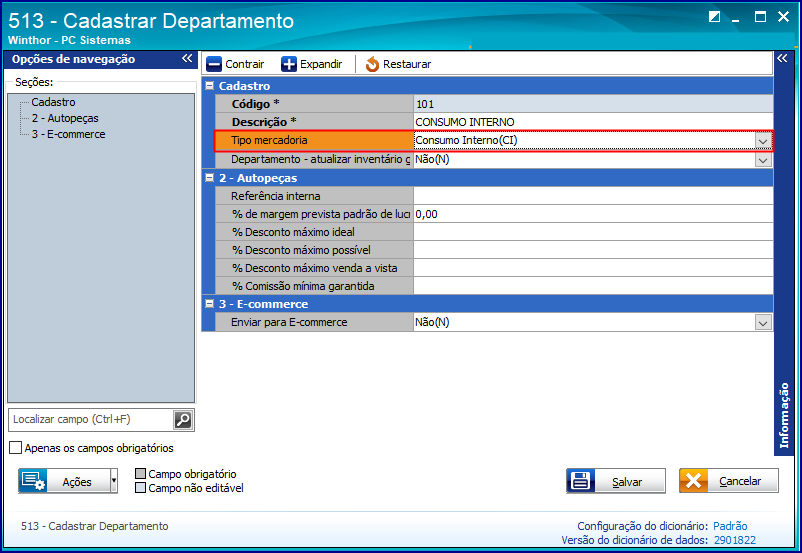The width and height of the screenshot is (802, 553).
Task: Click the Cancelar button
Action: pos(729,481)
